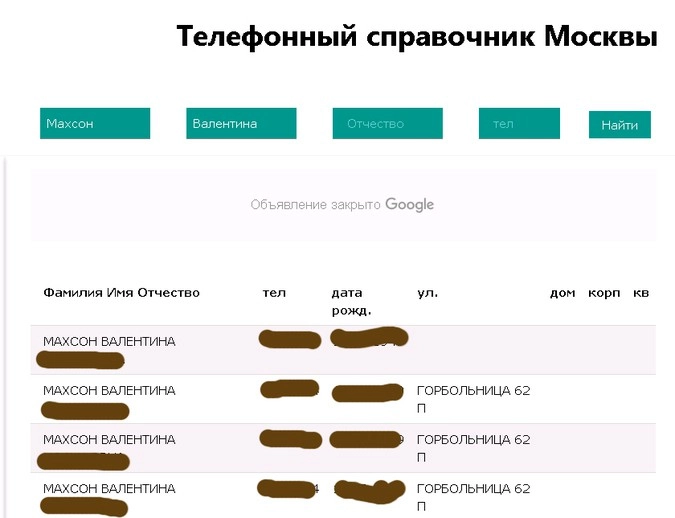Select the second МАХСОН ВАЛЕНТИНА result name
This screenshot has height=518, width=675.
click(x=109, y=390)
